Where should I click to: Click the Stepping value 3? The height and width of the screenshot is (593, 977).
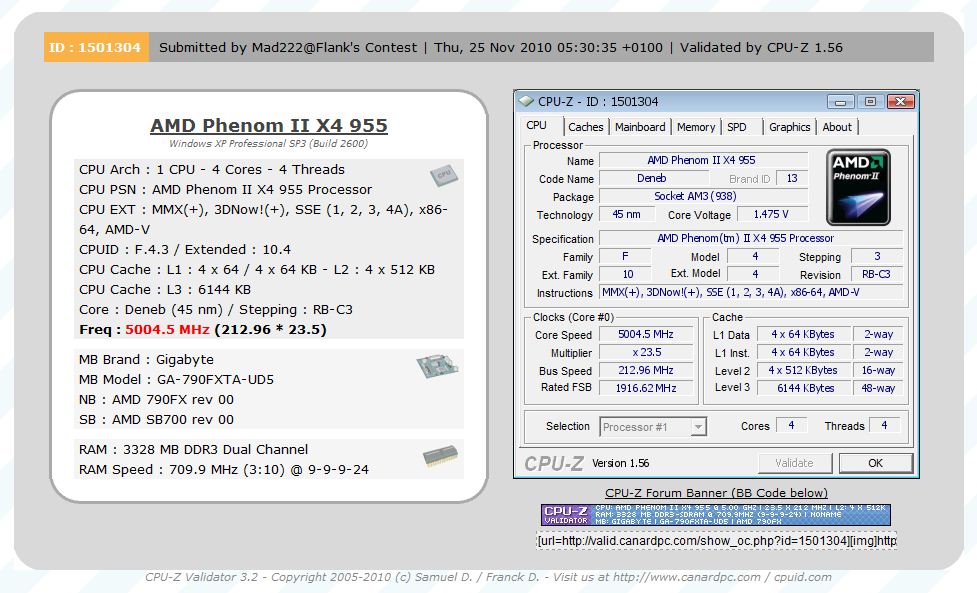pyautogui.click(x=877, y=257)
